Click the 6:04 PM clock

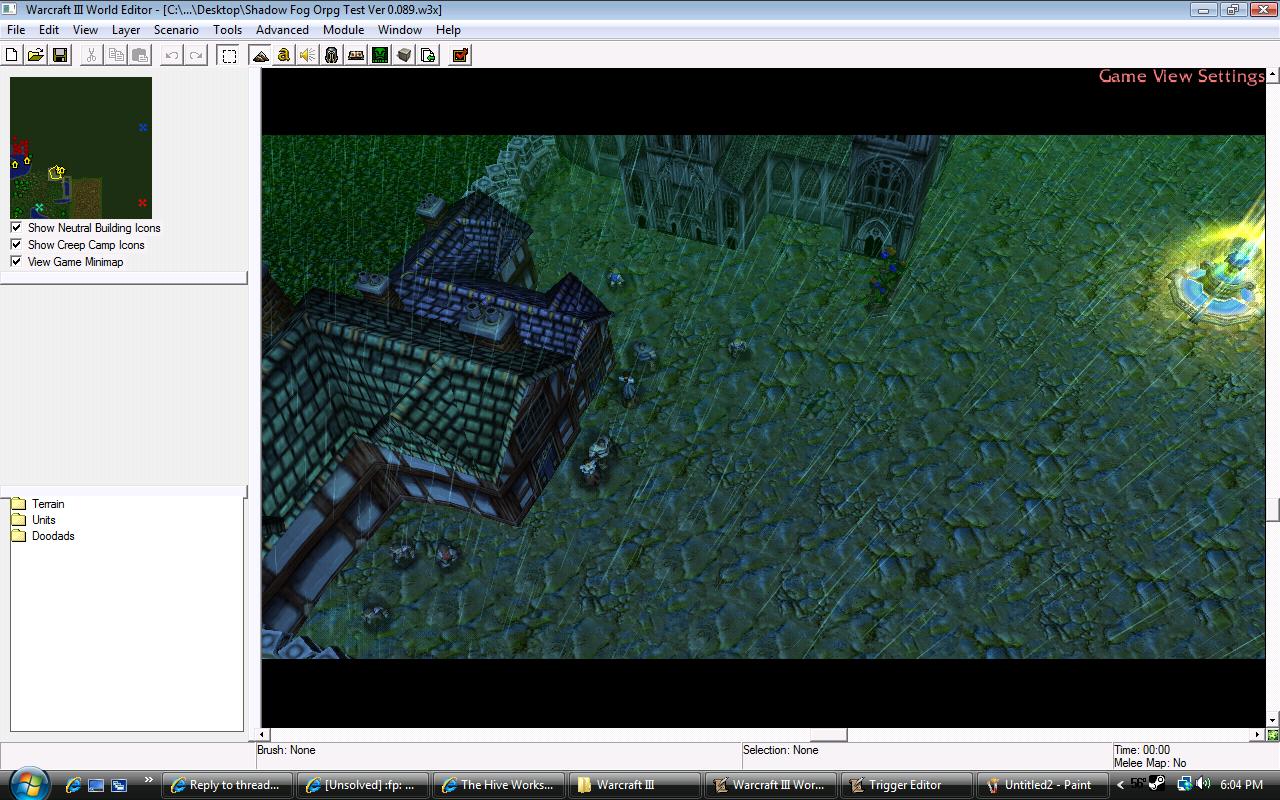1241,785
